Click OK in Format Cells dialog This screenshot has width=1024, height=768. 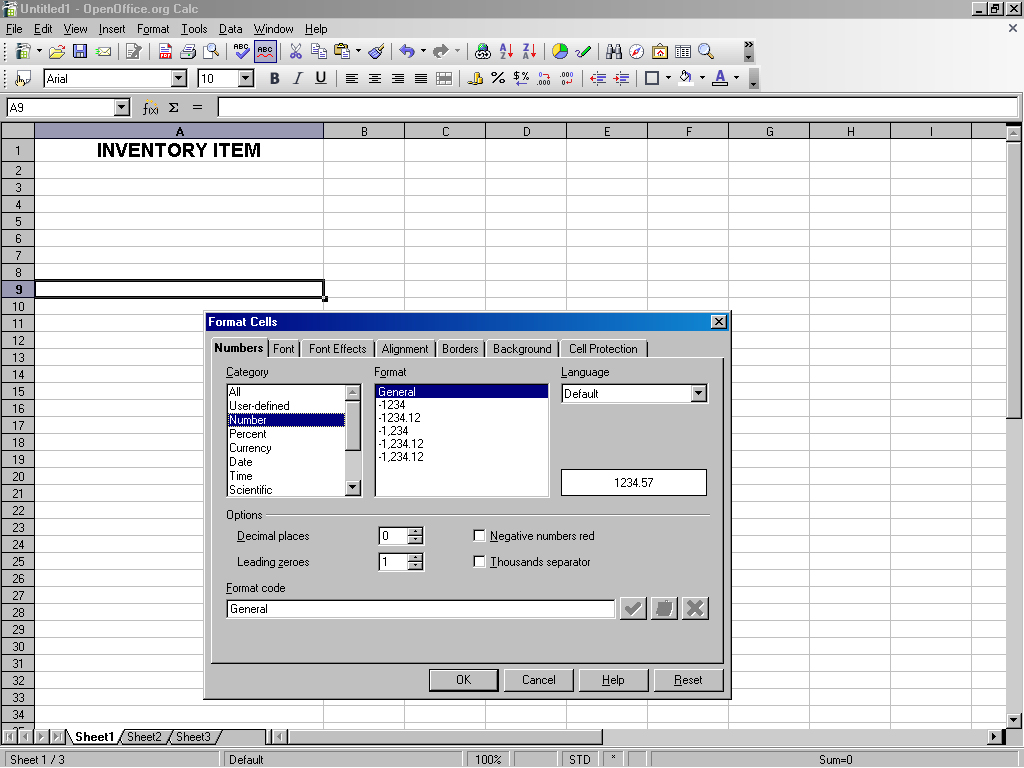pos(463,680)
